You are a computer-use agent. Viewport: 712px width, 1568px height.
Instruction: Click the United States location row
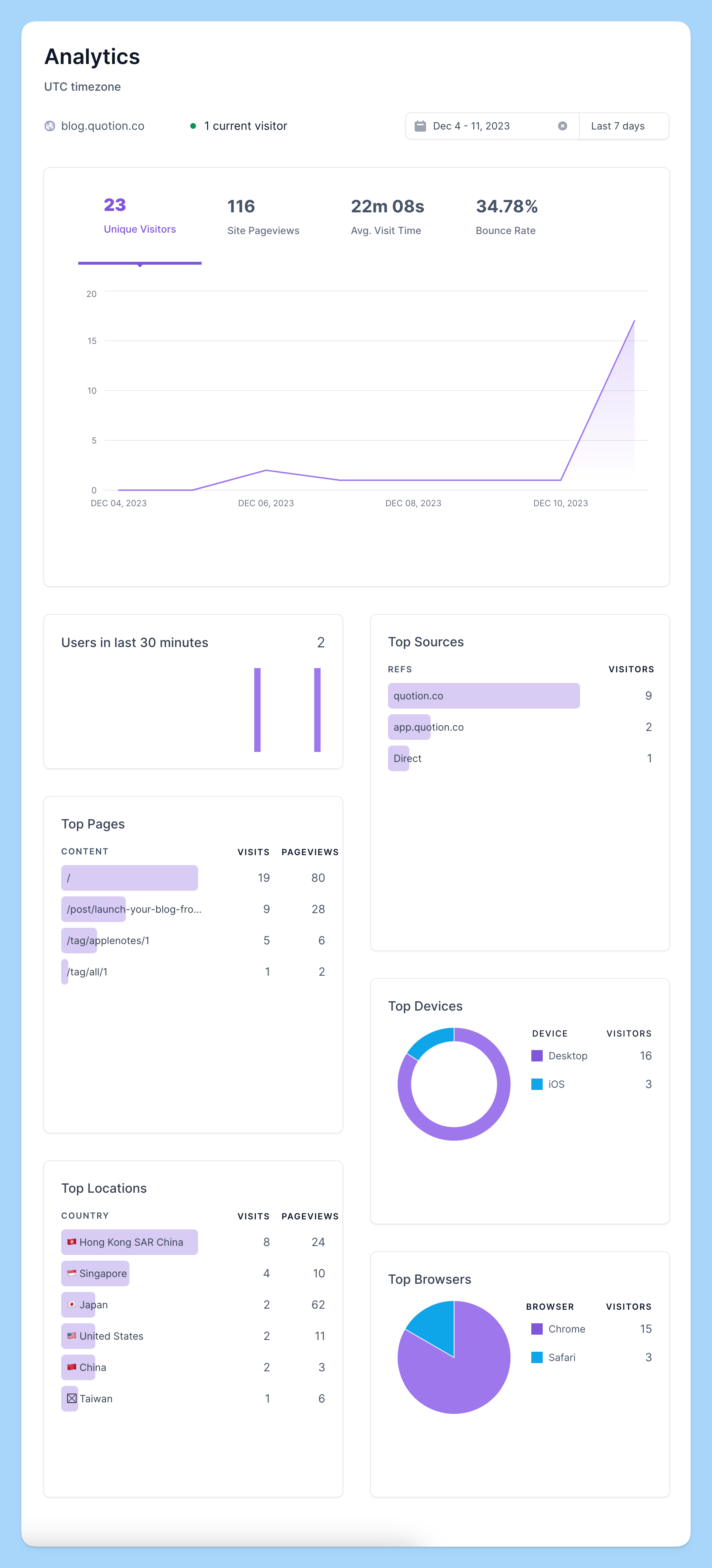[x=193, y=1335]
